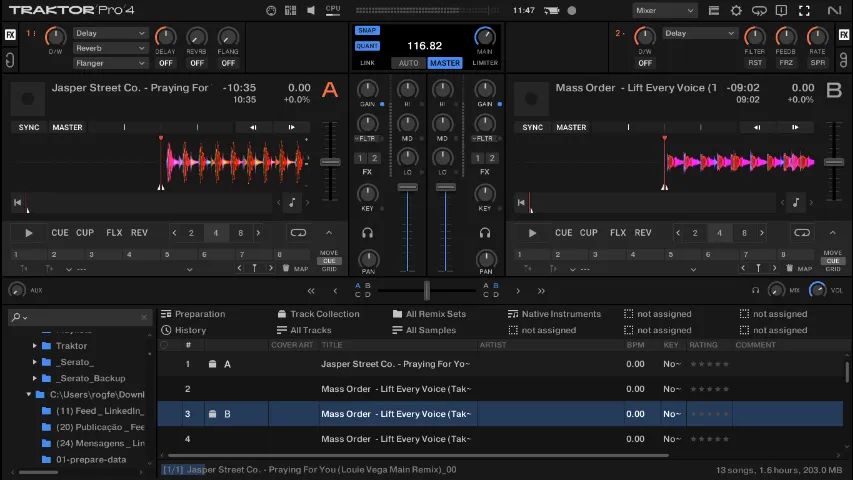Click the Native Instruments logo
Screen dimensions: 853x480
point(834,10)
